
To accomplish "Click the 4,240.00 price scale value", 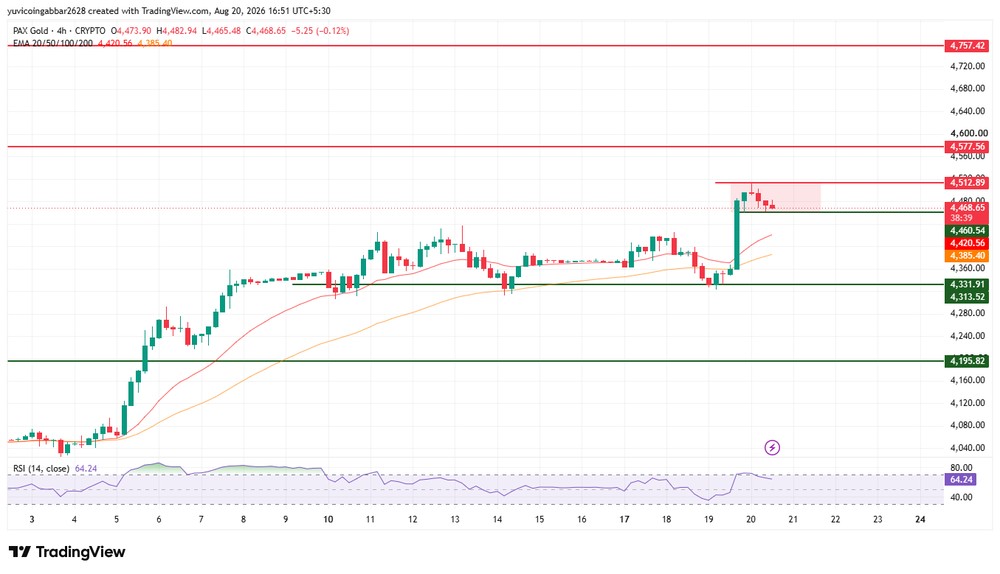I will pyautogui.click(x=967, y=336).
